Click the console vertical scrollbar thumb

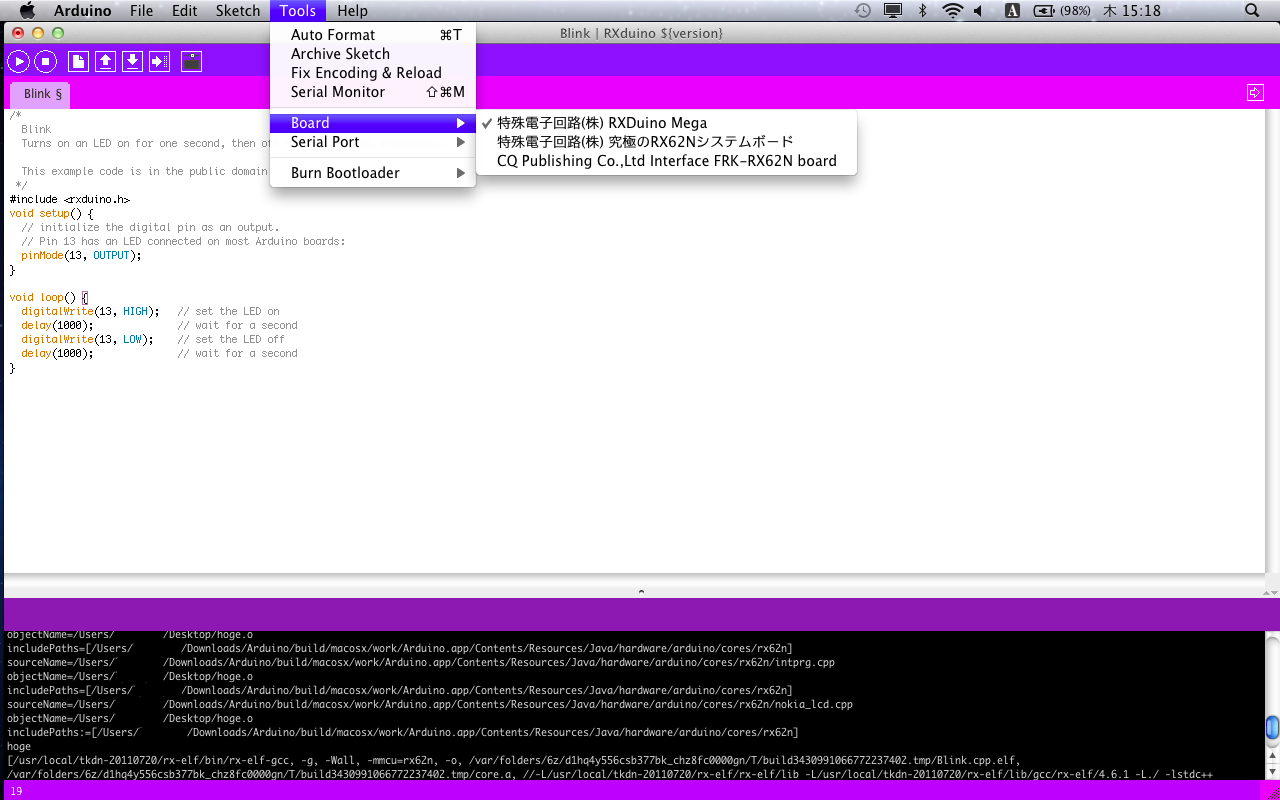click(x=1272, y=727)
